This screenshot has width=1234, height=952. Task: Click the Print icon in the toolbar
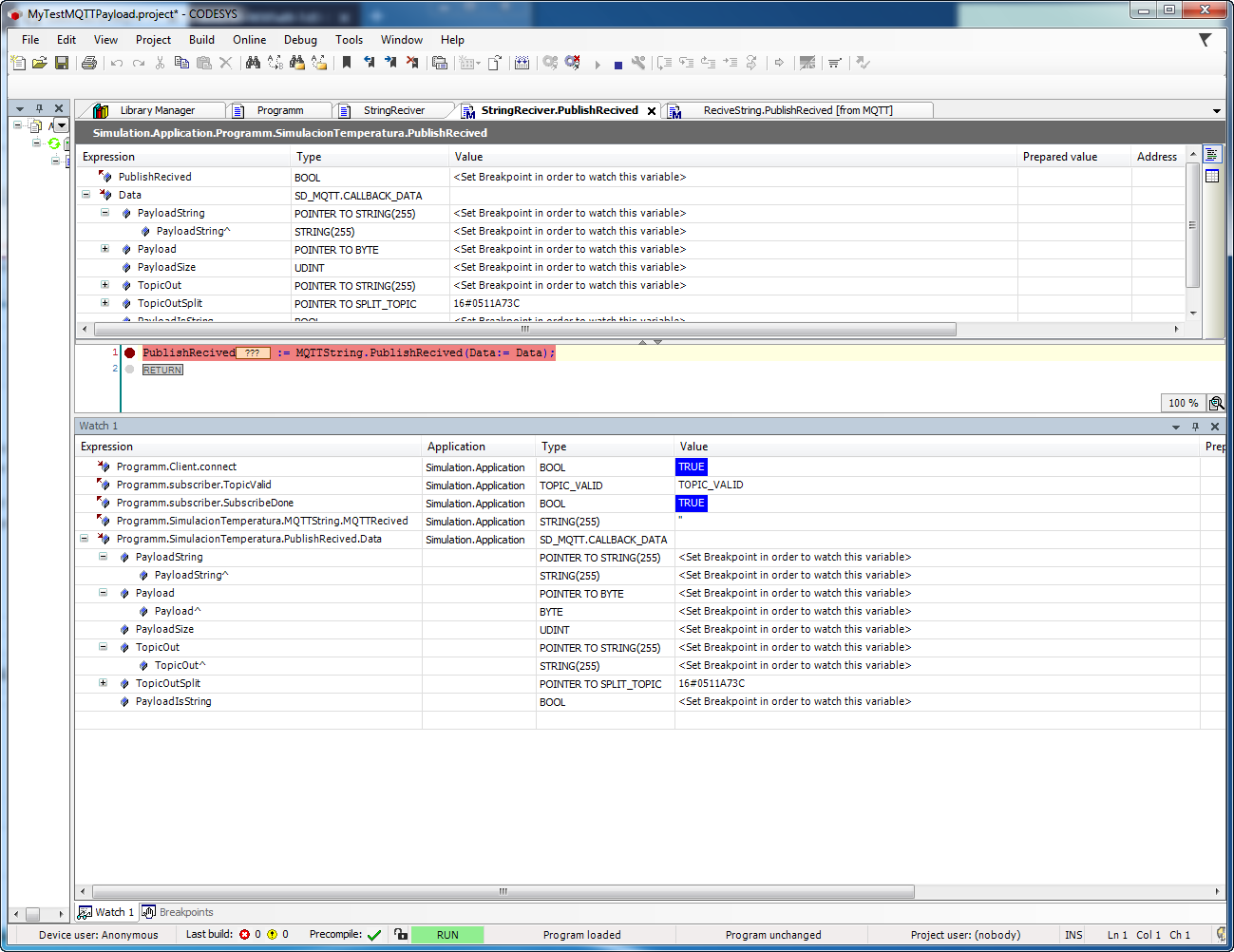[86, 63]
